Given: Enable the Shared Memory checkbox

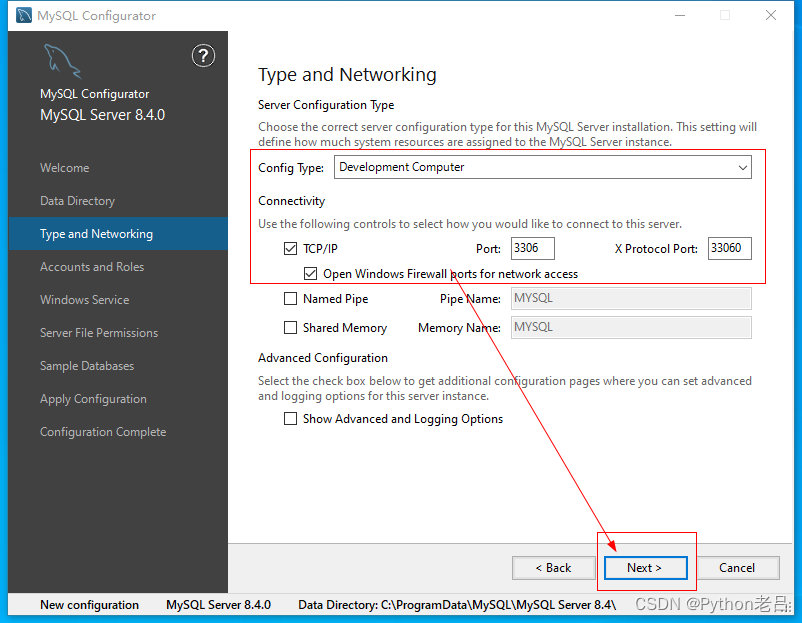Looking at the screenshot, I should 290,327.
